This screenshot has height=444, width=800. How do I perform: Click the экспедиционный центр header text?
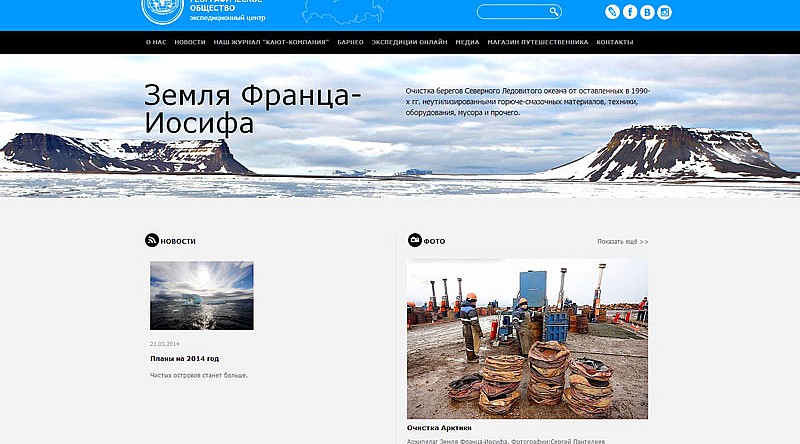228,18
